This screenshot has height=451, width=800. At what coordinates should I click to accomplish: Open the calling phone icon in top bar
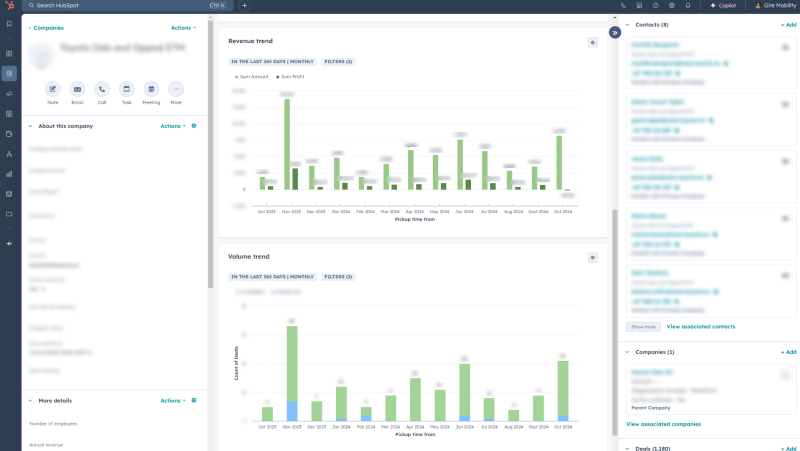point(623,6)
